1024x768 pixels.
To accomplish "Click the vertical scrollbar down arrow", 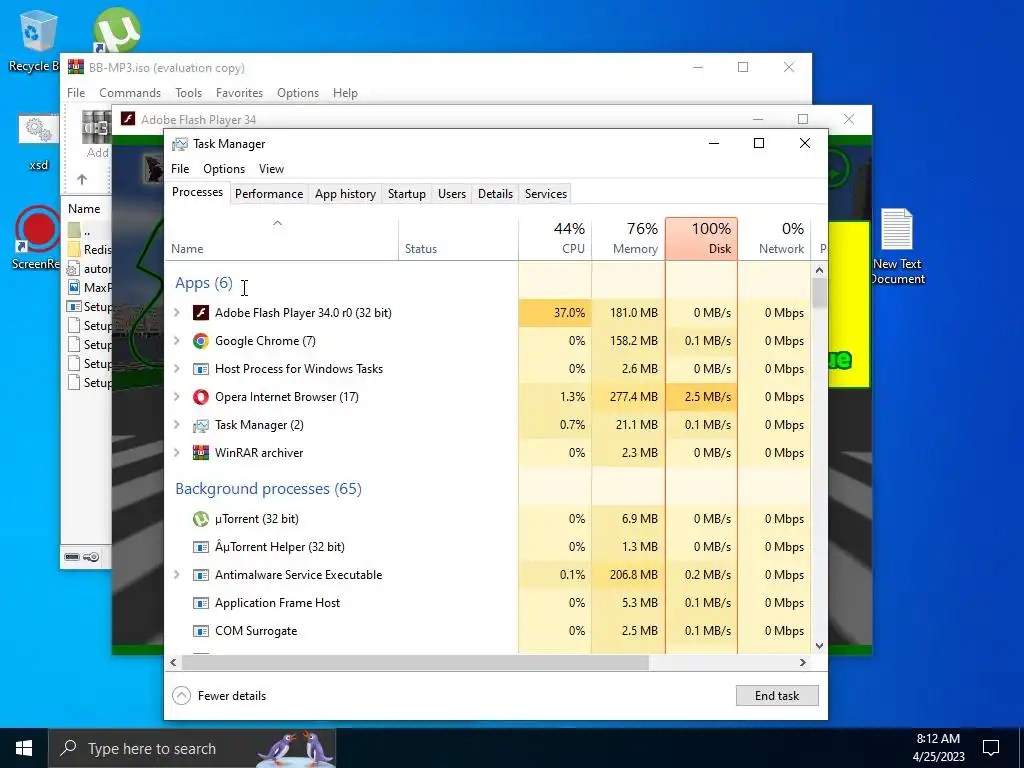I will coord(820,646).
